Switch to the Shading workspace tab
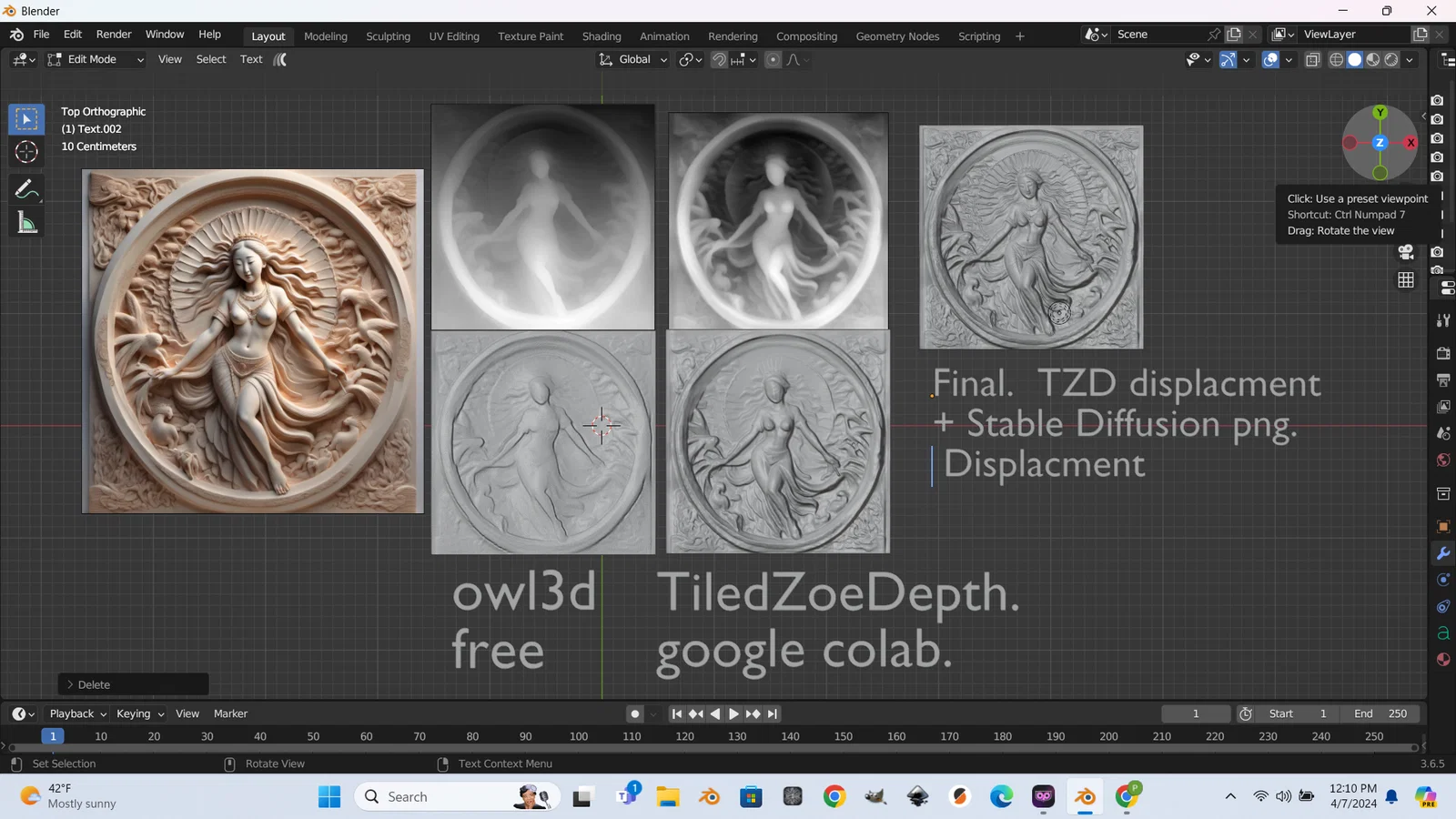 (x=602, y=36)
